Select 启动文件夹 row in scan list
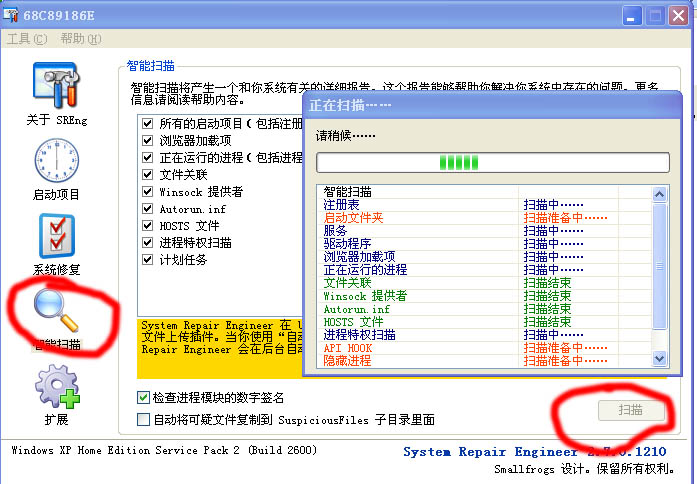This screenshot has width=697, height=484. pos(484,218)
